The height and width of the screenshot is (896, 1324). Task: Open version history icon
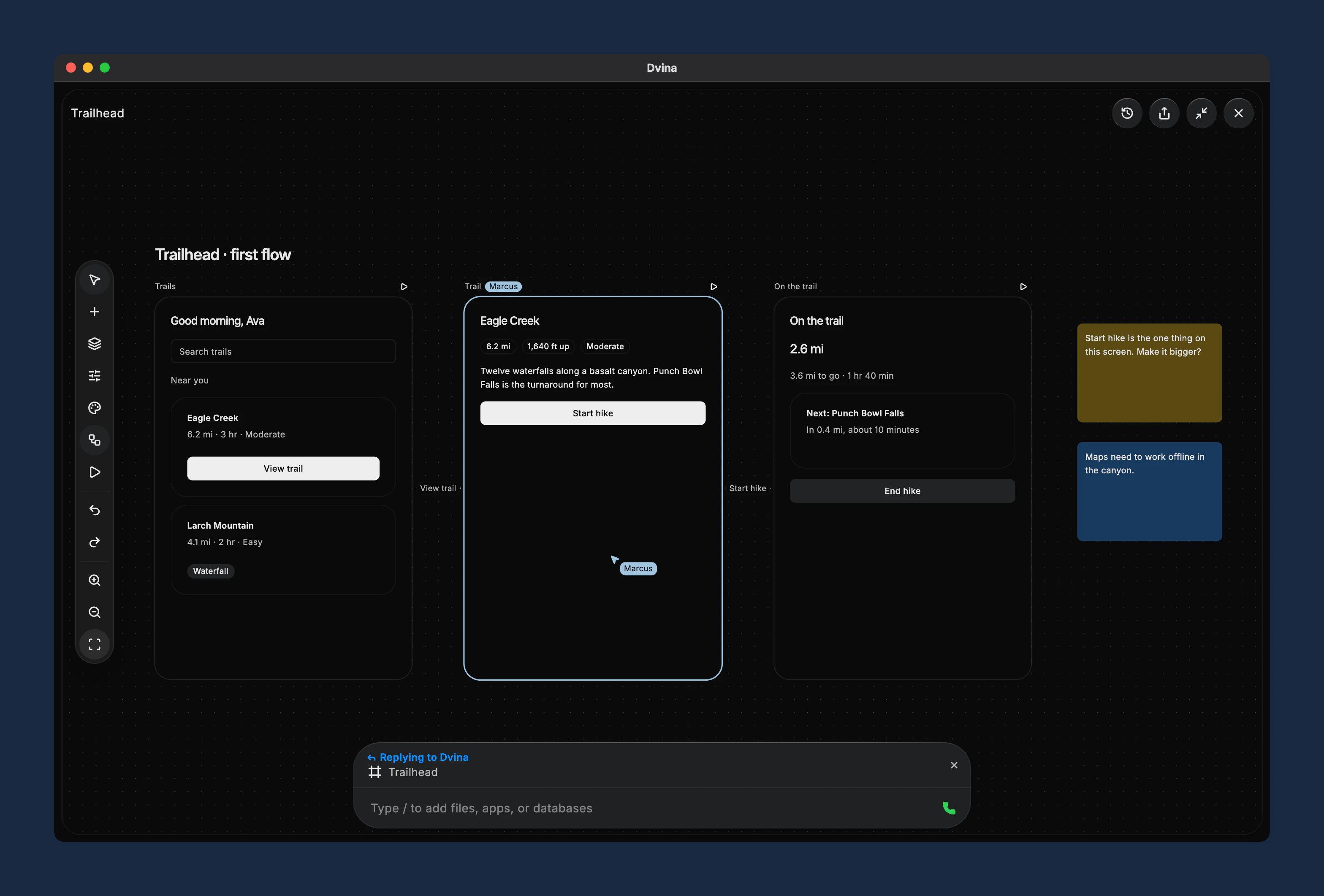1127,113
